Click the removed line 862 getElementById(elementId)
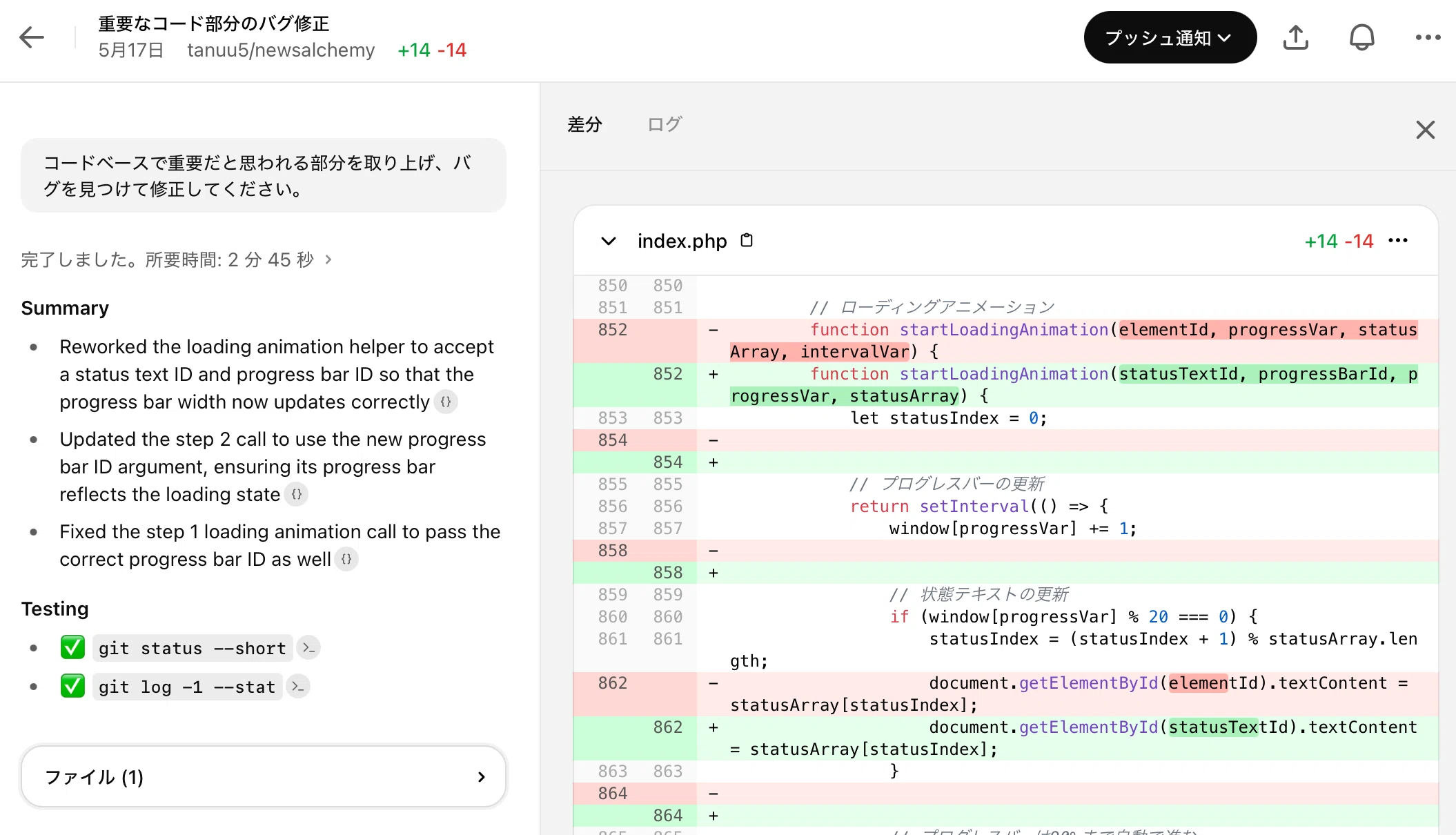Viewport: 1456px width, 835px height. click(1005, 694)
